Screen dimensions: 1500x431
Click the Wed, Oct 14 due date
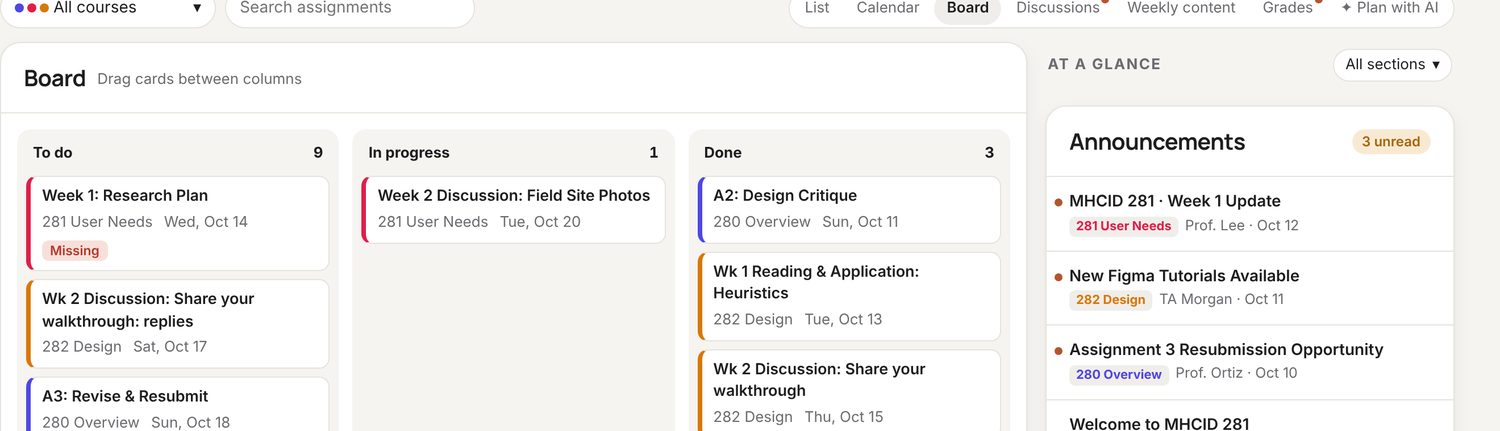pyautogui.click(x=206, y=222)
